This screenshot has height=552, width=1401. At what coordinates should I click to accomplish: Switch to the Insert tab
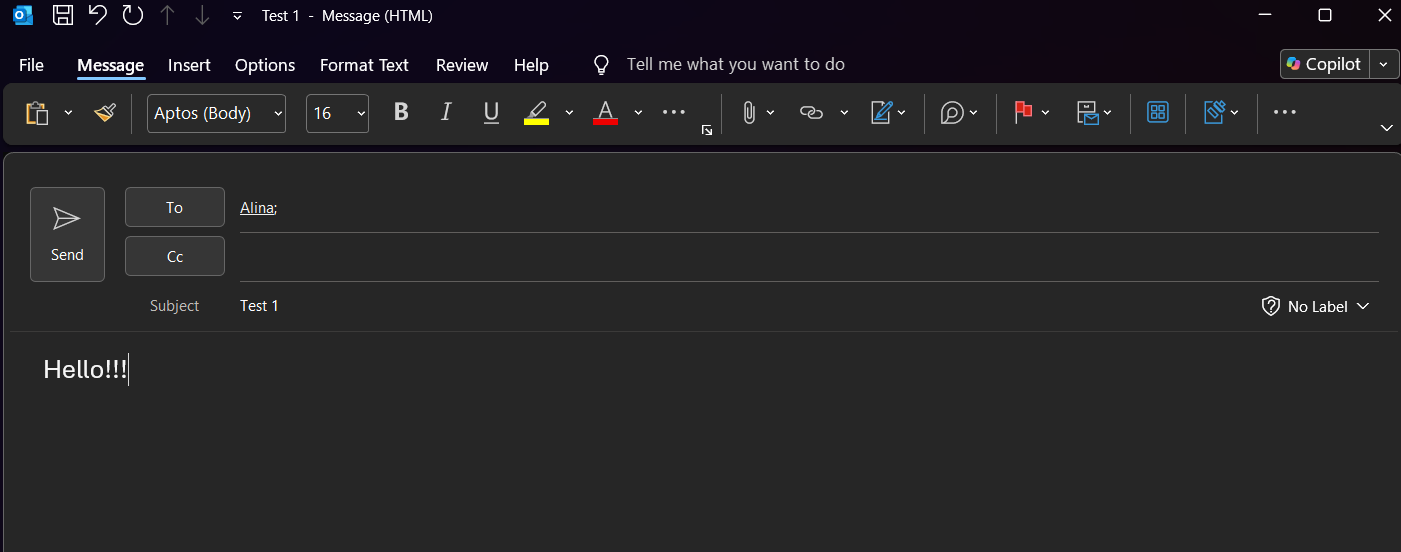(189, 65)
